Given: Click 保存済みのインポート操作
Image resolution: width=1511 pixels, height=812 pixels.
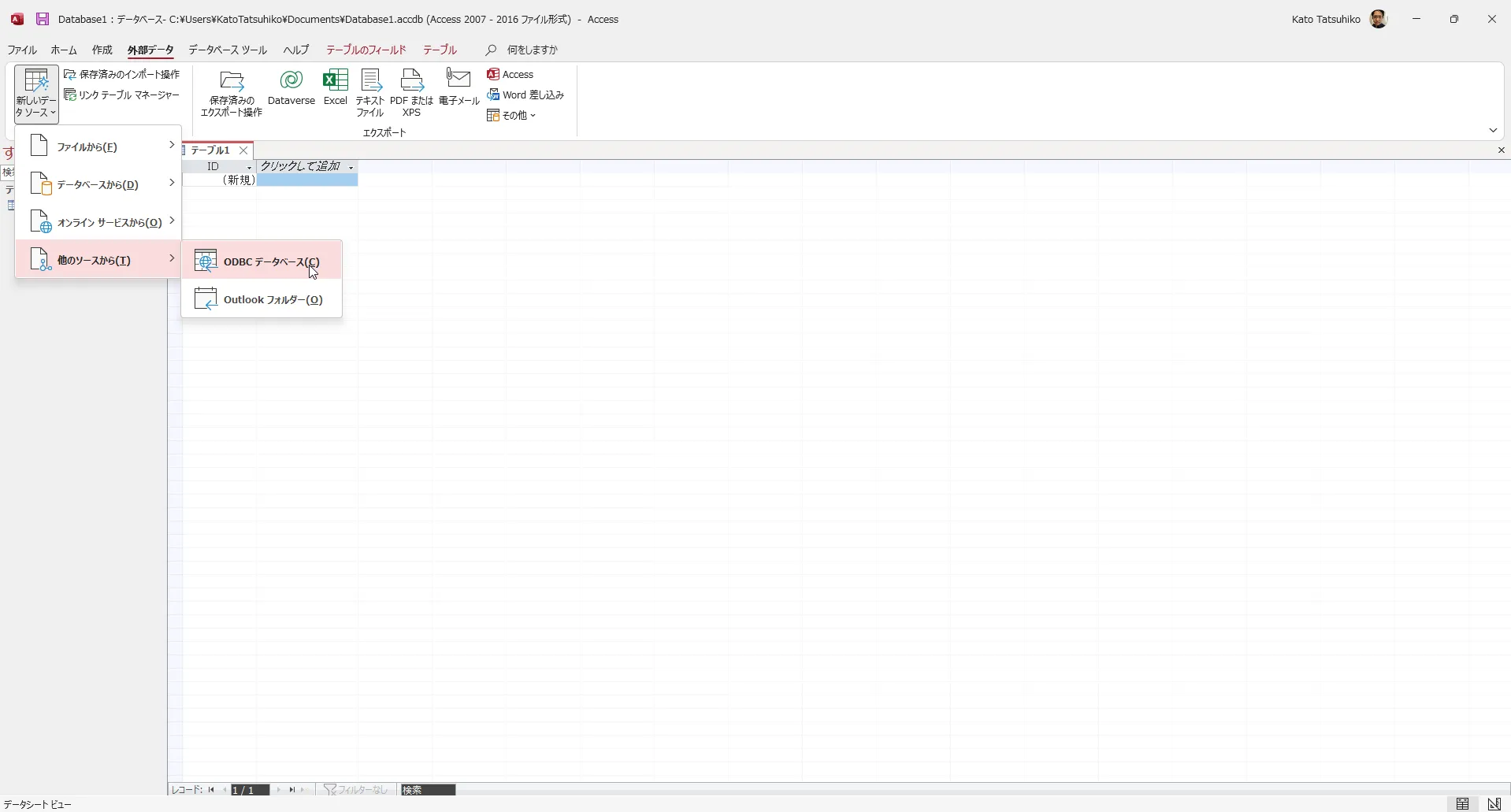Looking at the screenshot, I should point(122,73).
